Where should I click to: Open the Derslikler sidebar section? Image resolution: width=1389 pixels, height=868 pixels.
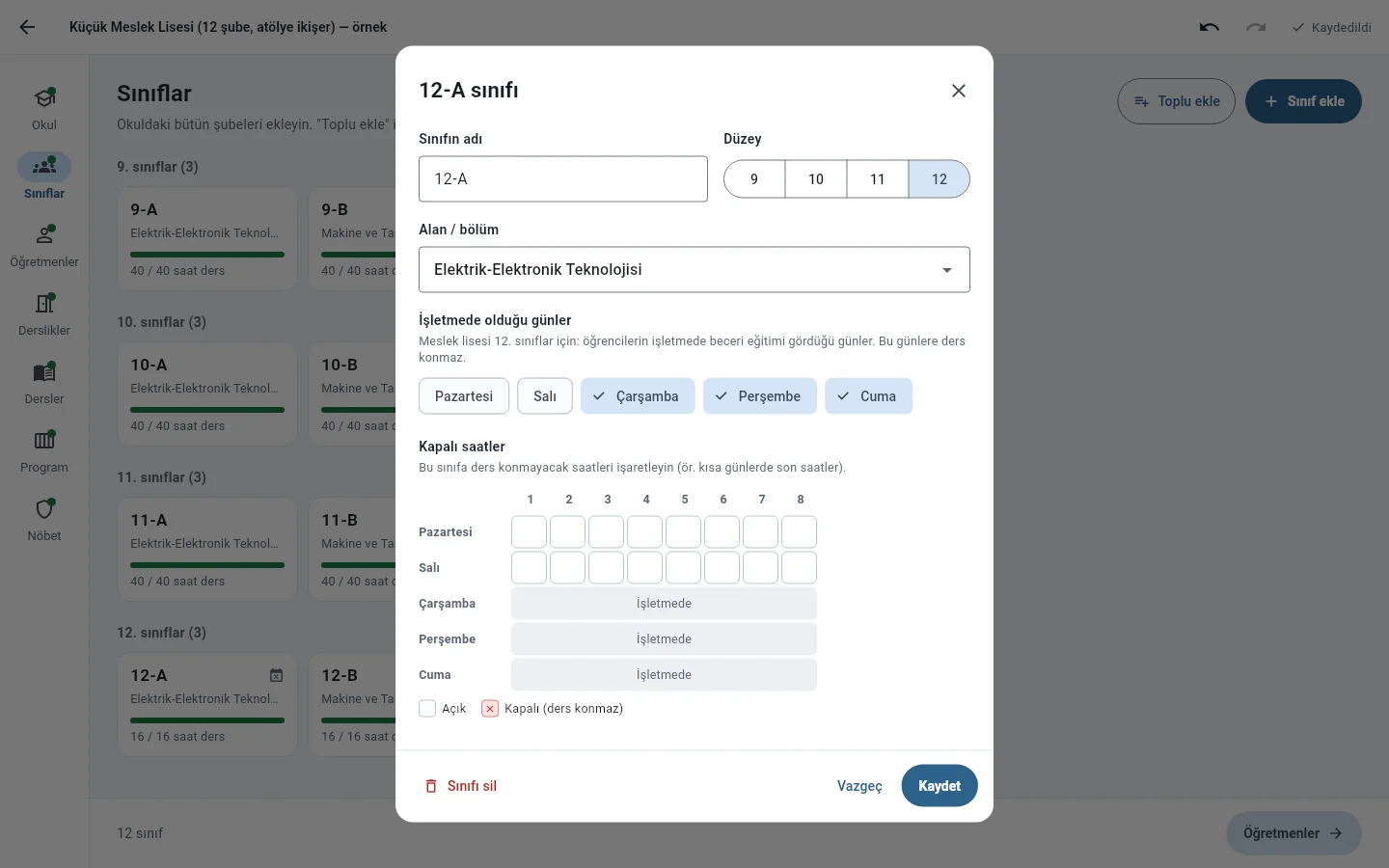(44, 314)
